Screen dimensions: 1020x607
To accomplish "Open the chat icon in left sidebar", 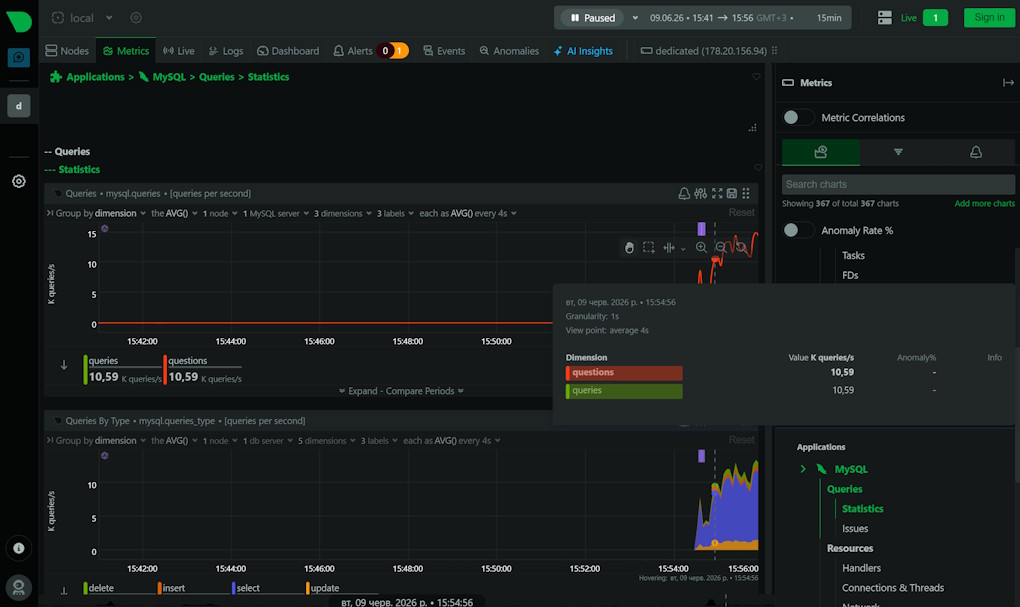I will 19,57.
